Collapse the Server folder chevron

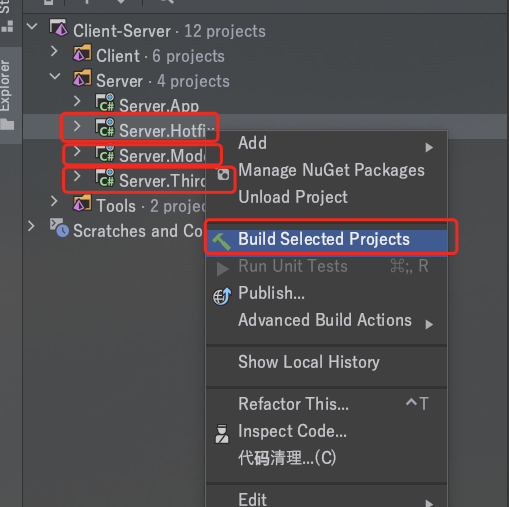click(55, 76)
